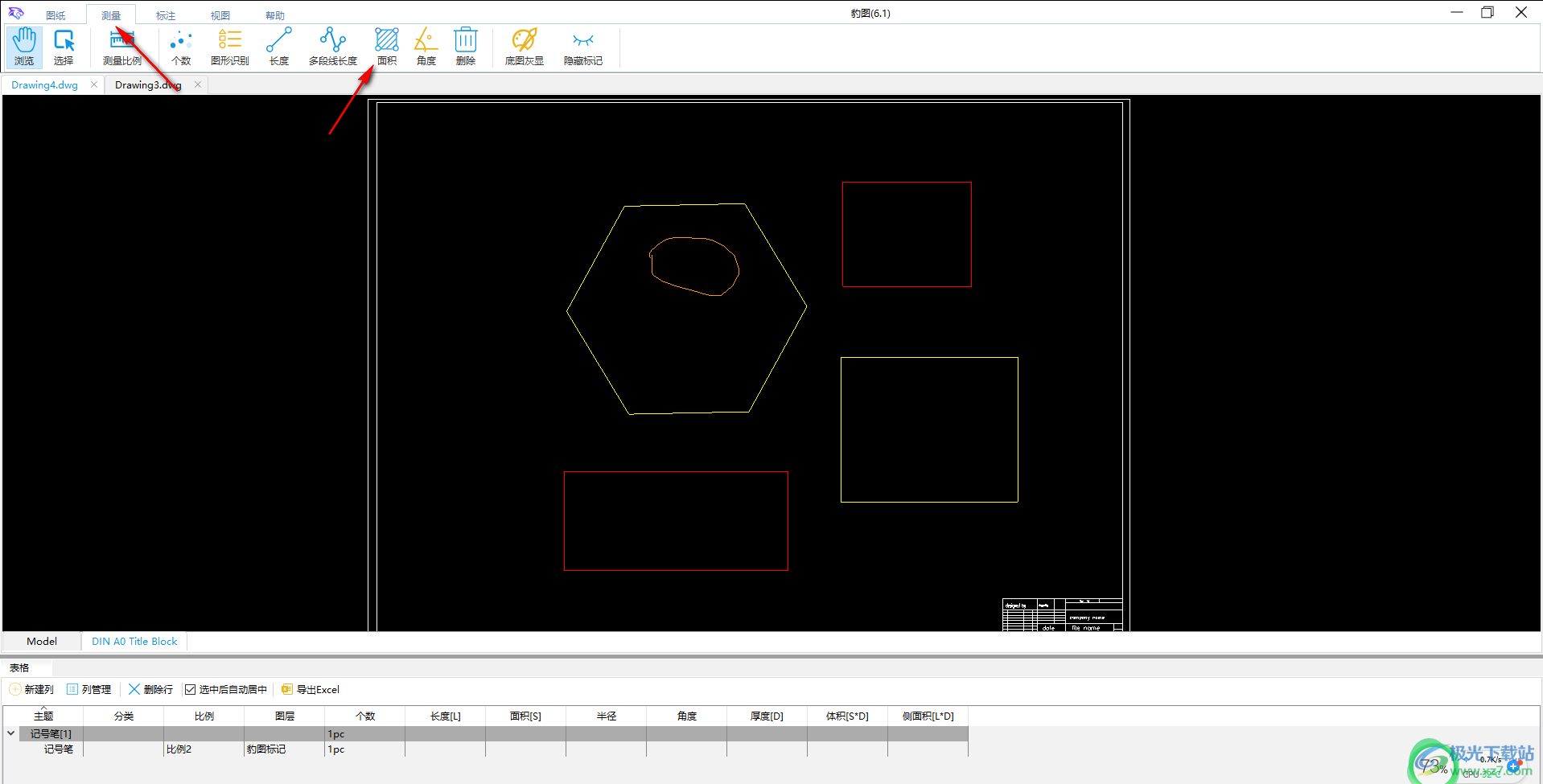Click 导出Excel export button

311,690
